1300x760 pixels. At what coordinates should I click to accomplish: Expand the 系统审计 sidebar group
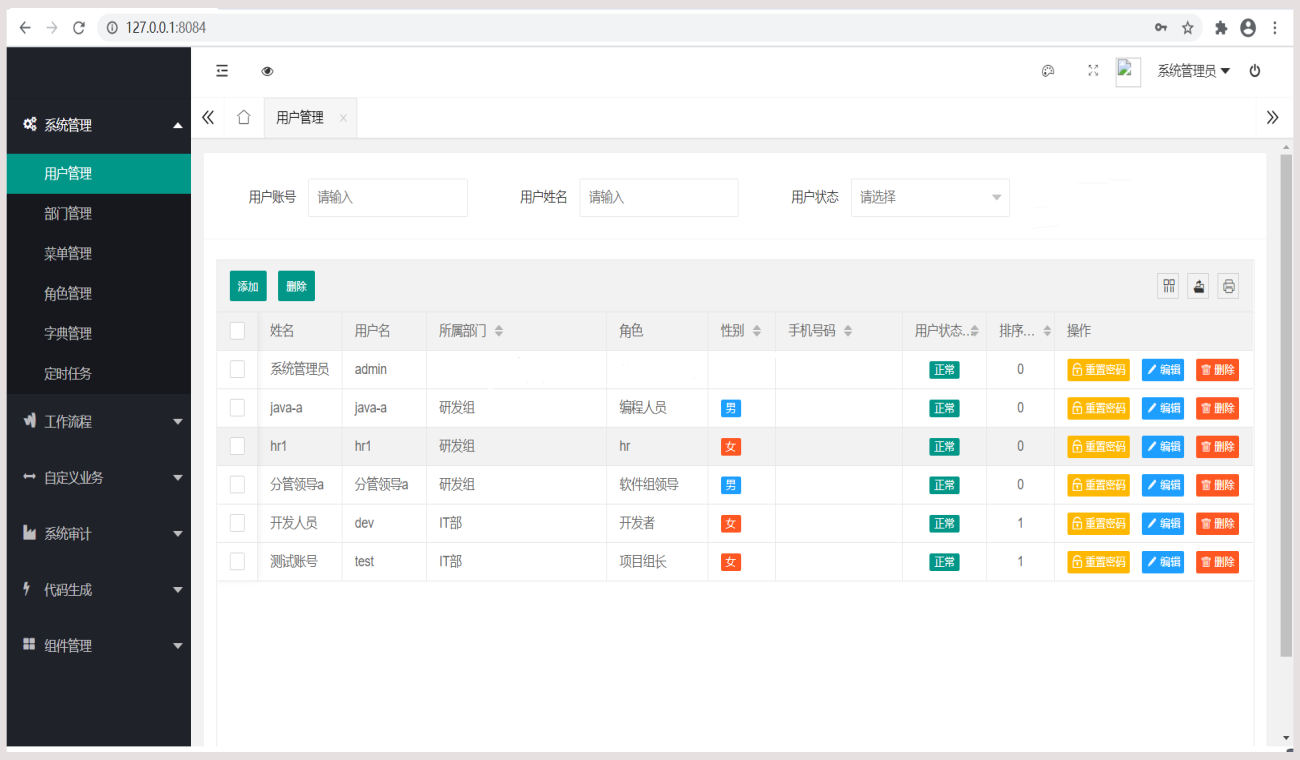point(98,534)
